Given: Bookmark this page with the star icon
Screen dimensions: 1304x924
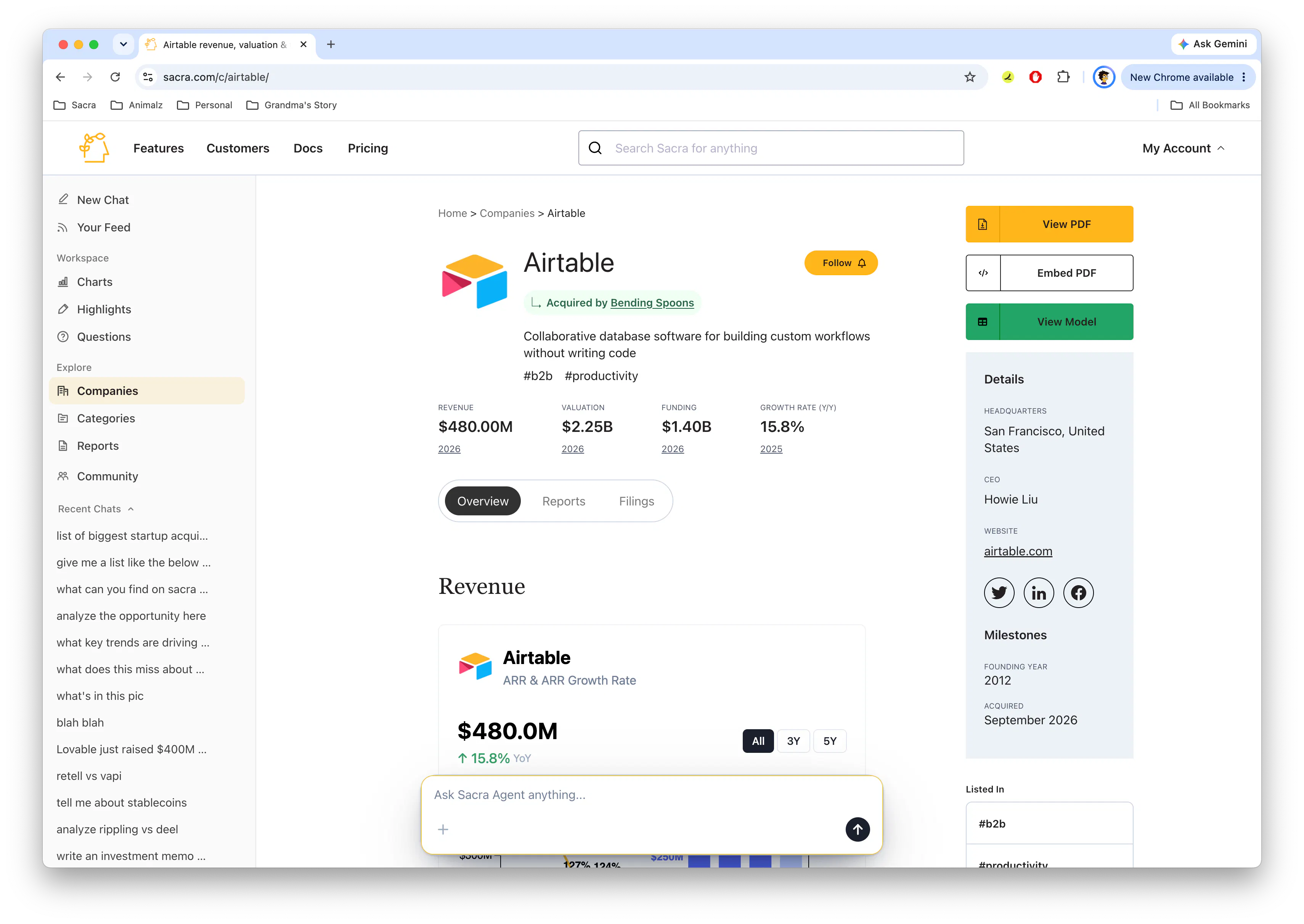Looking at the screenshot, I should (x=970, y=77).
